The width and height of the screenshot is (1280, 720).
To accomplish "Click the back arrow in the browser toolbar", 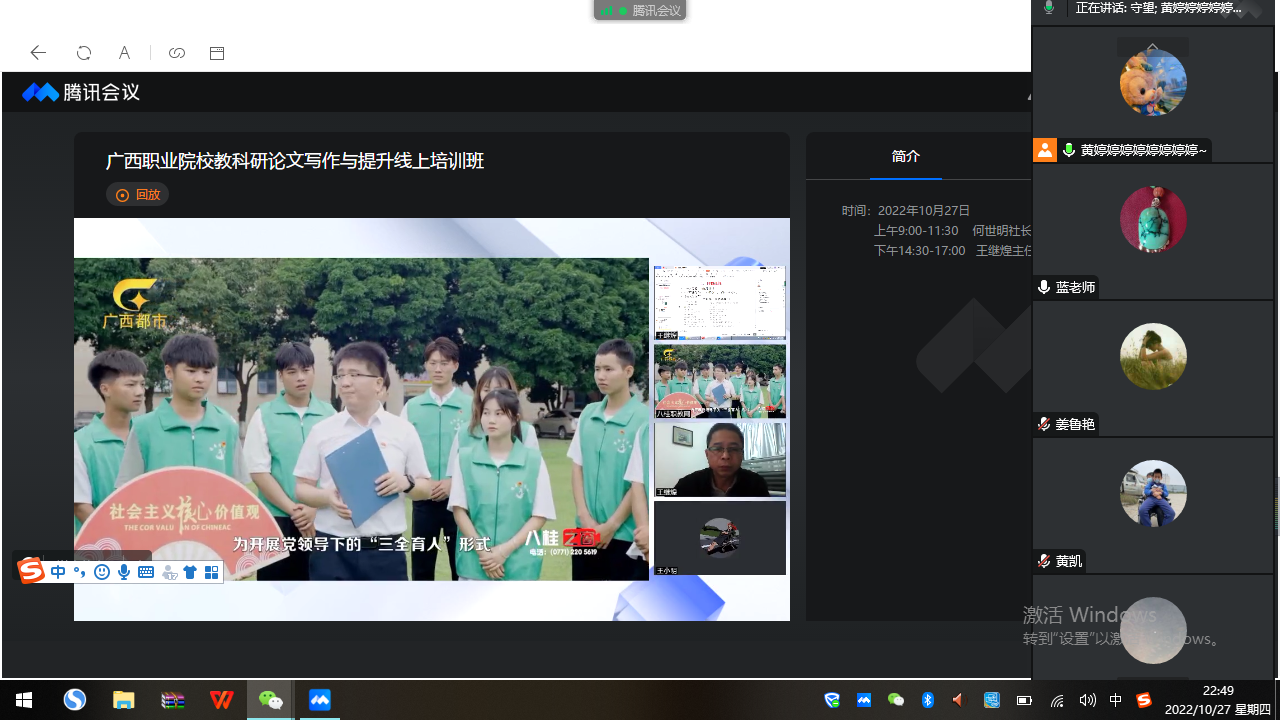I will click(x=38, y=53).
